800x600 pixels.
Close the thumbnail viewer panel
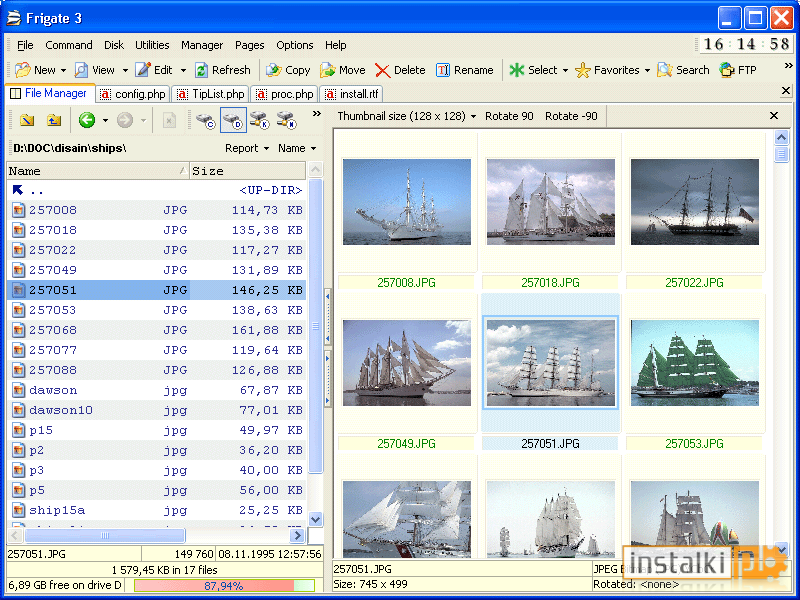774,116
